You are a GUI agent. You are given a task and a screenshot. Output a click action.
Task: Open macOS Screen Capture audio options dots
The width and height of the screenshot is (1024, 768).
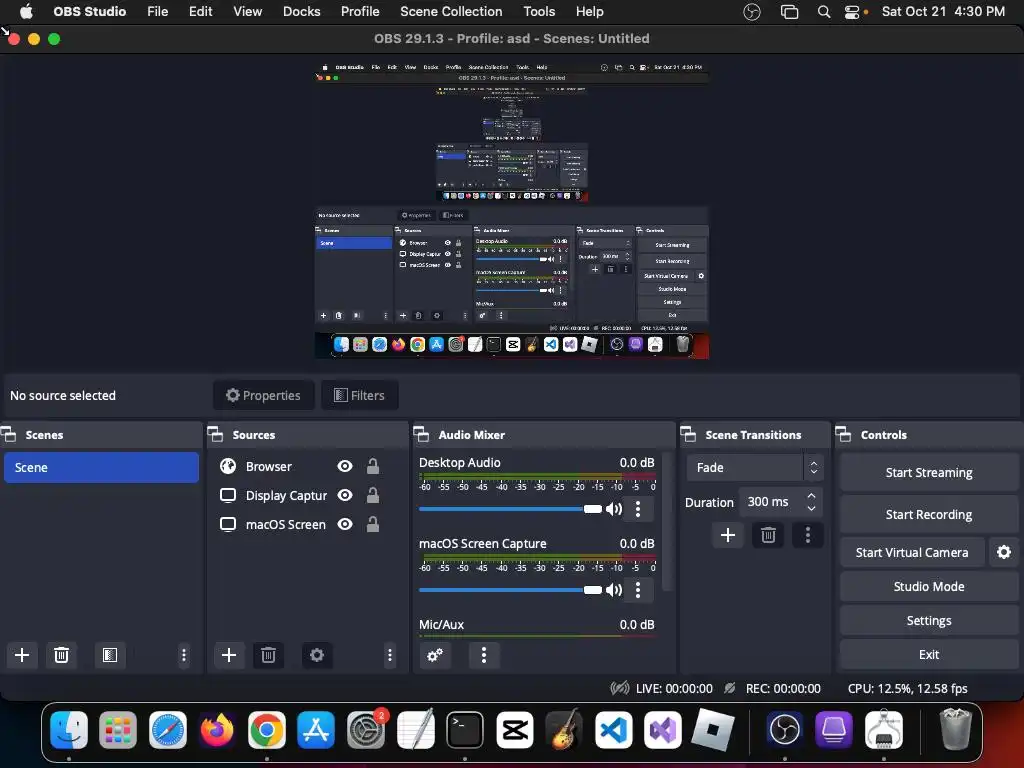click(x=638, y=590)
